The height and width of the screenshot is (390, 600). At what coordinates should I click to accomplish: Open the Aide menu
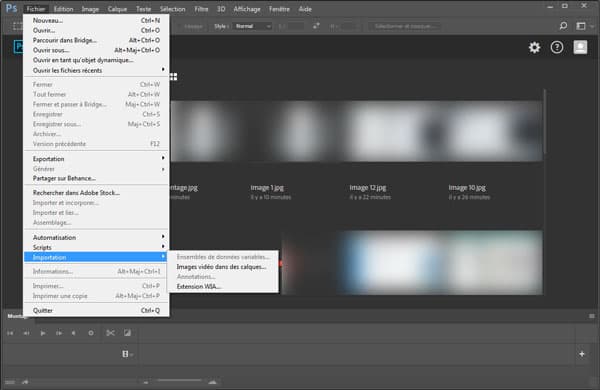coord(305,9)
